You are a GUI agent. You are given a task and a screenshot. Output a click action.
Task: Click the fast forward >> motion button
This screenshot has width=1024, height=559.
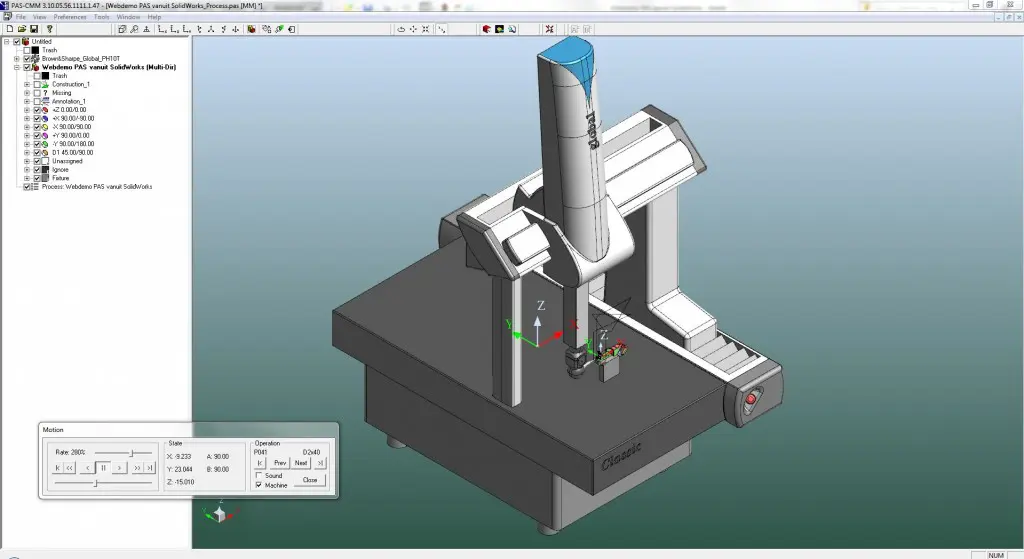137,468
